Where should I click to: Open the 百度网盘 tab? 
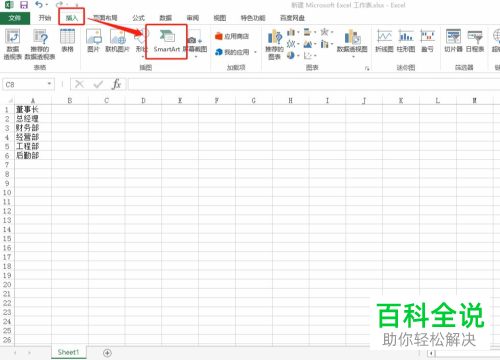point(292,18)
